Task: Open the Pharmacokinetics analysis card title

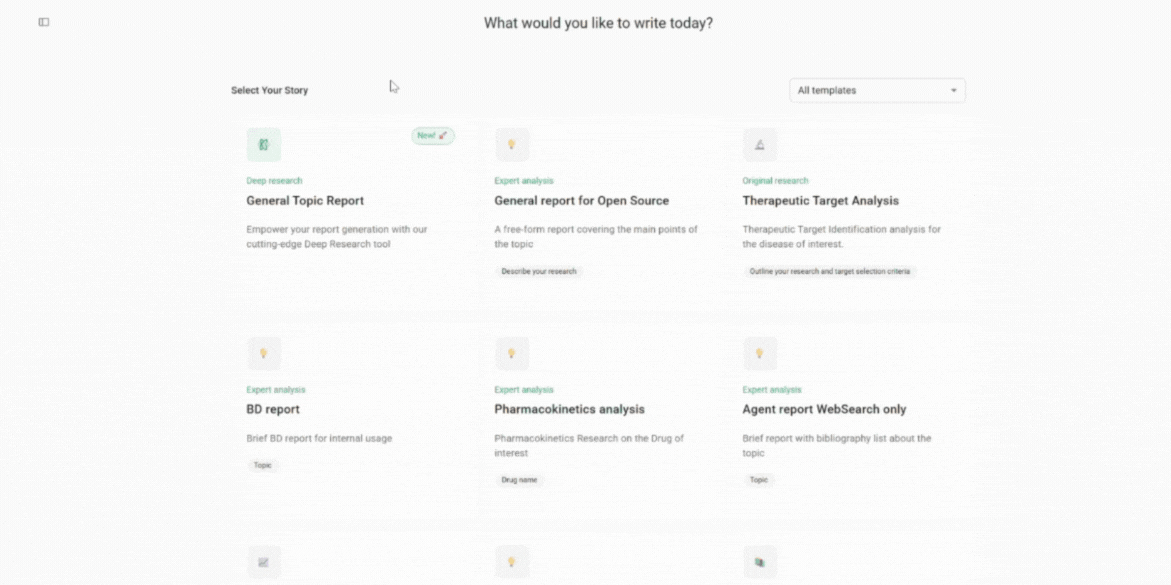Action: click(569, 409)
